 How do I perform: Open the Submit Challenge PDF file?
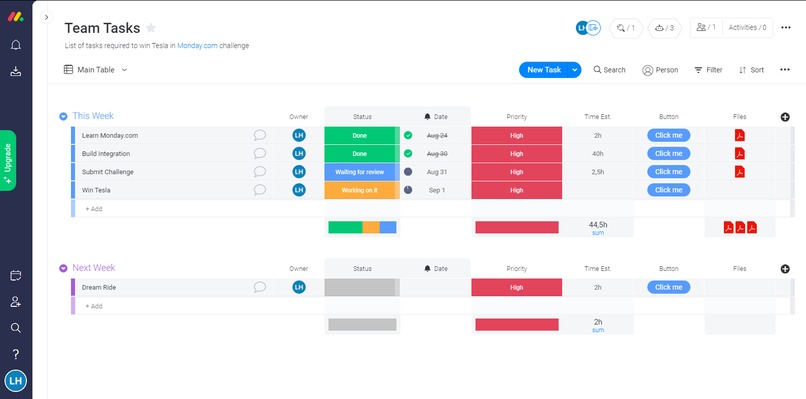pos(740,172)
